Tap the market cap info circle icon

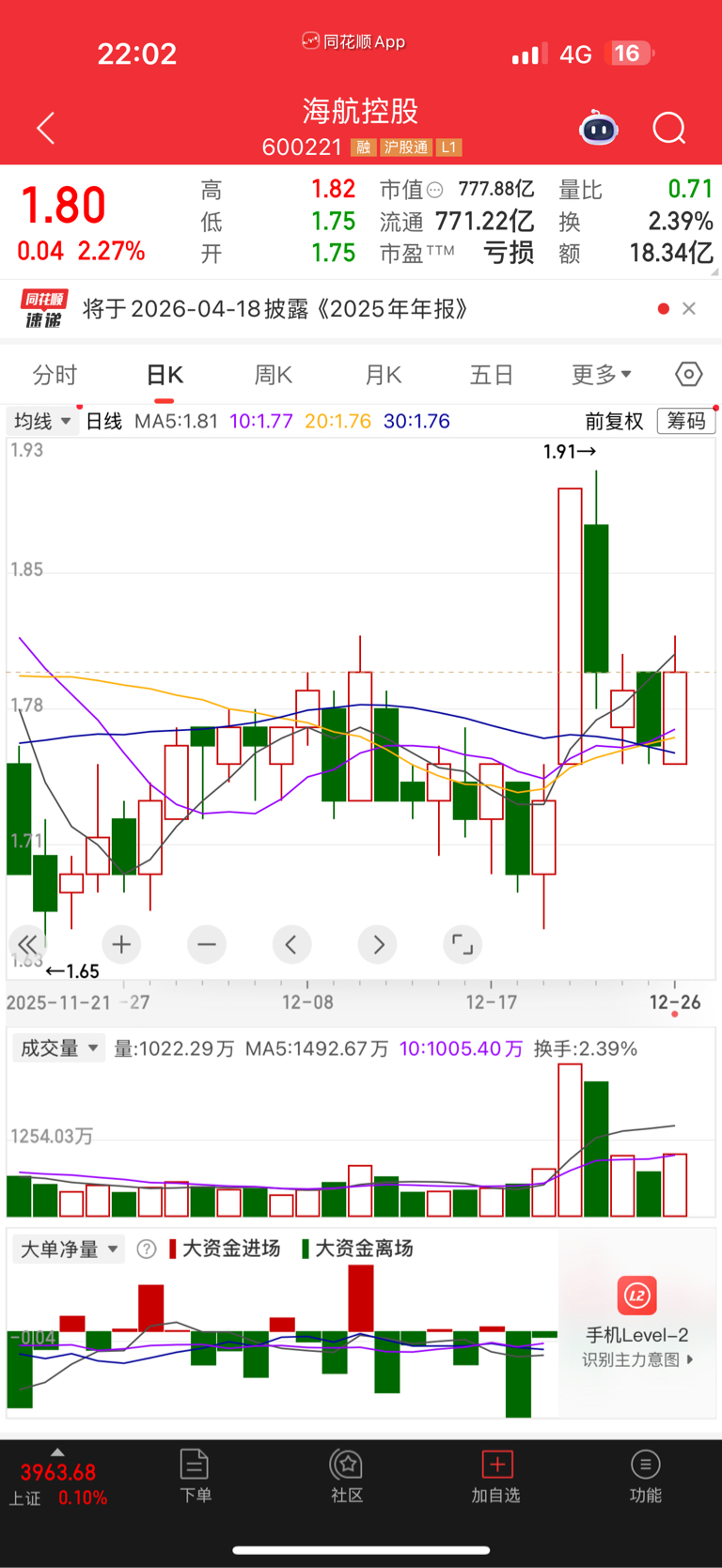(x=434, y=191)
